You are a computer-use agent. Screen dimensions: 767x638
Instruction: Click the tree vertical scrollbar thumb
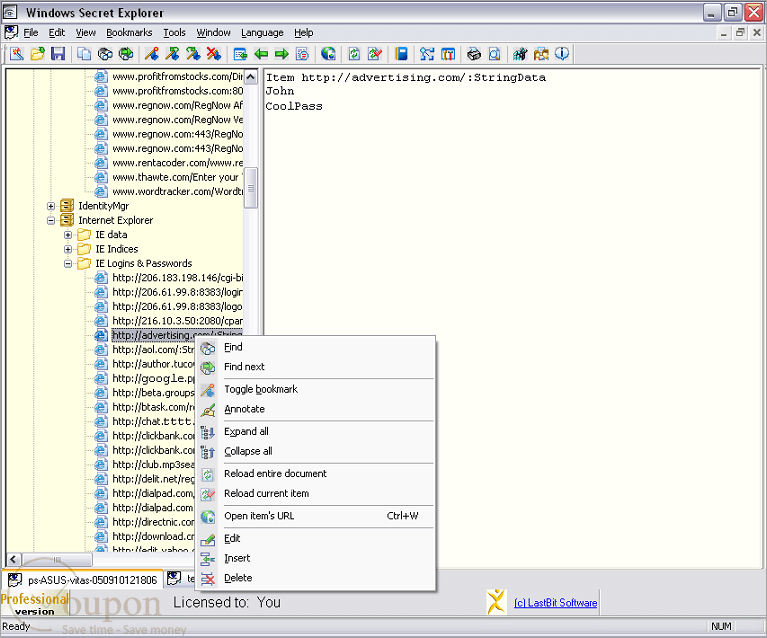(x=250, y=188)
